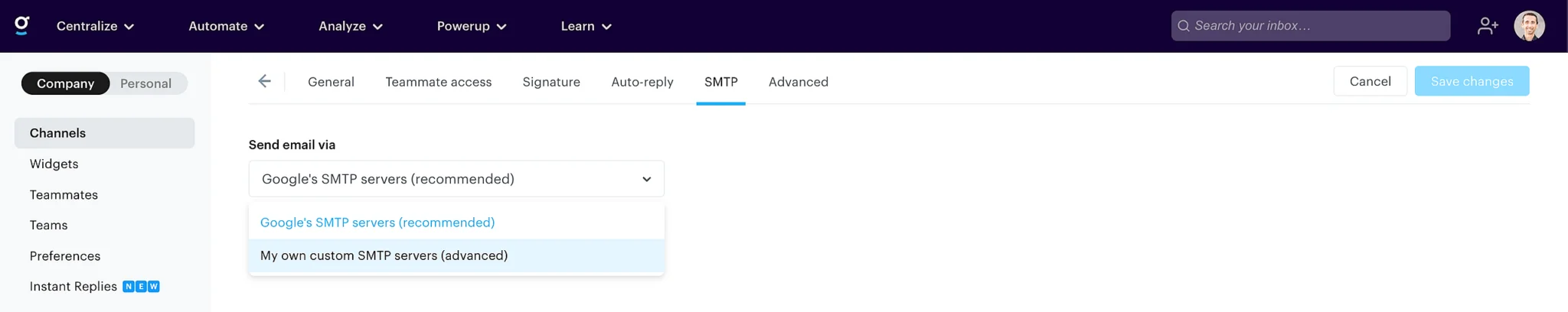Select Google's SMTP servers option in list

tap(456, 223)
